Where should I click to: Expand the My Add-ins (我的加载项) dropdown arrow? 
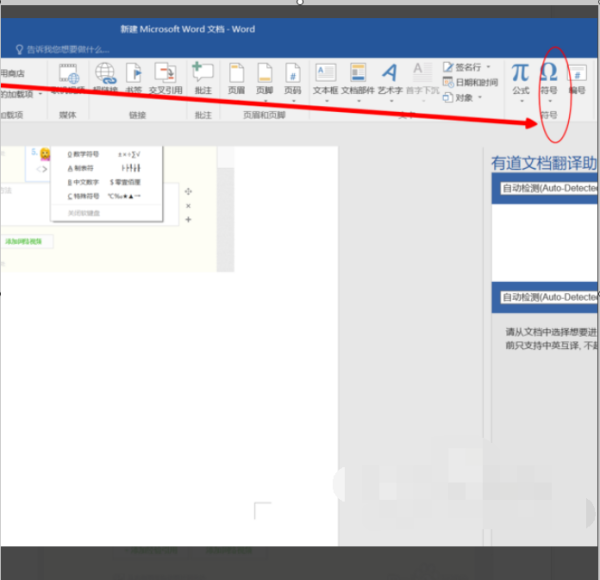(x=40, y=94)
